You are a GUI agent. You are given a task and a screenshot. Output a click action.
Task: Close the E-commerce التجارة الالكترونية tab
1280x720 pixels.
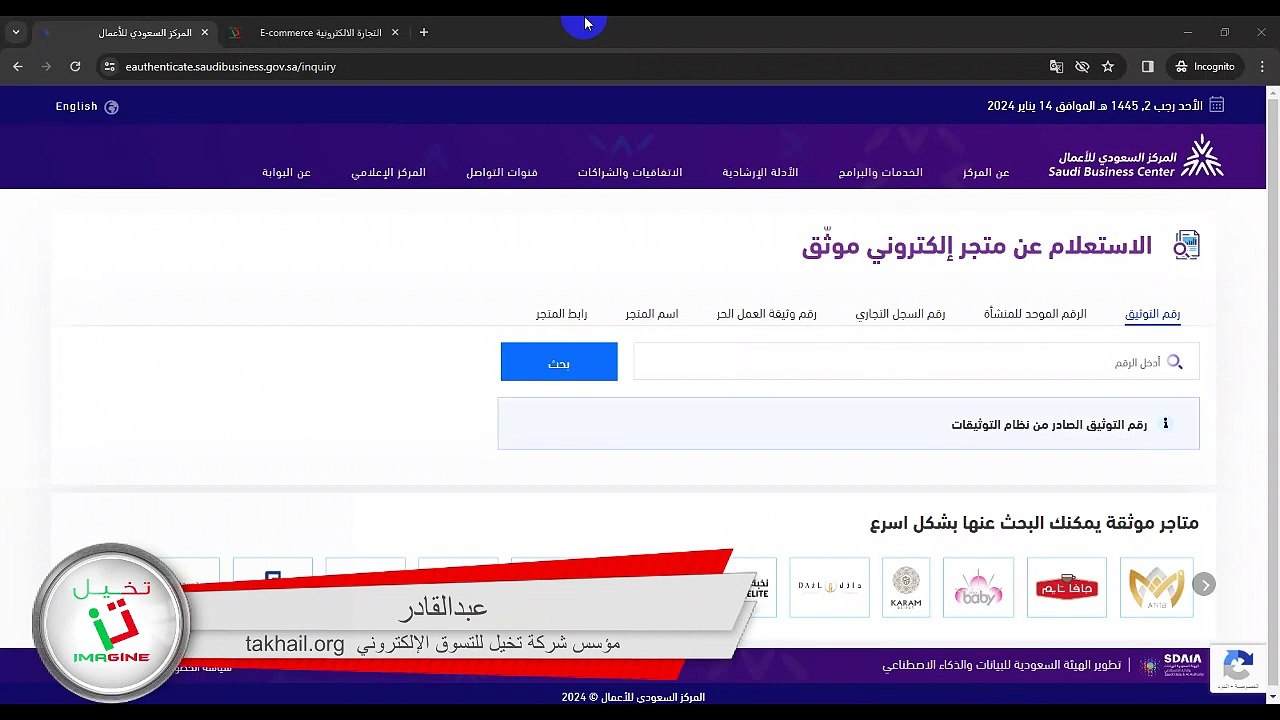point(395,32)
